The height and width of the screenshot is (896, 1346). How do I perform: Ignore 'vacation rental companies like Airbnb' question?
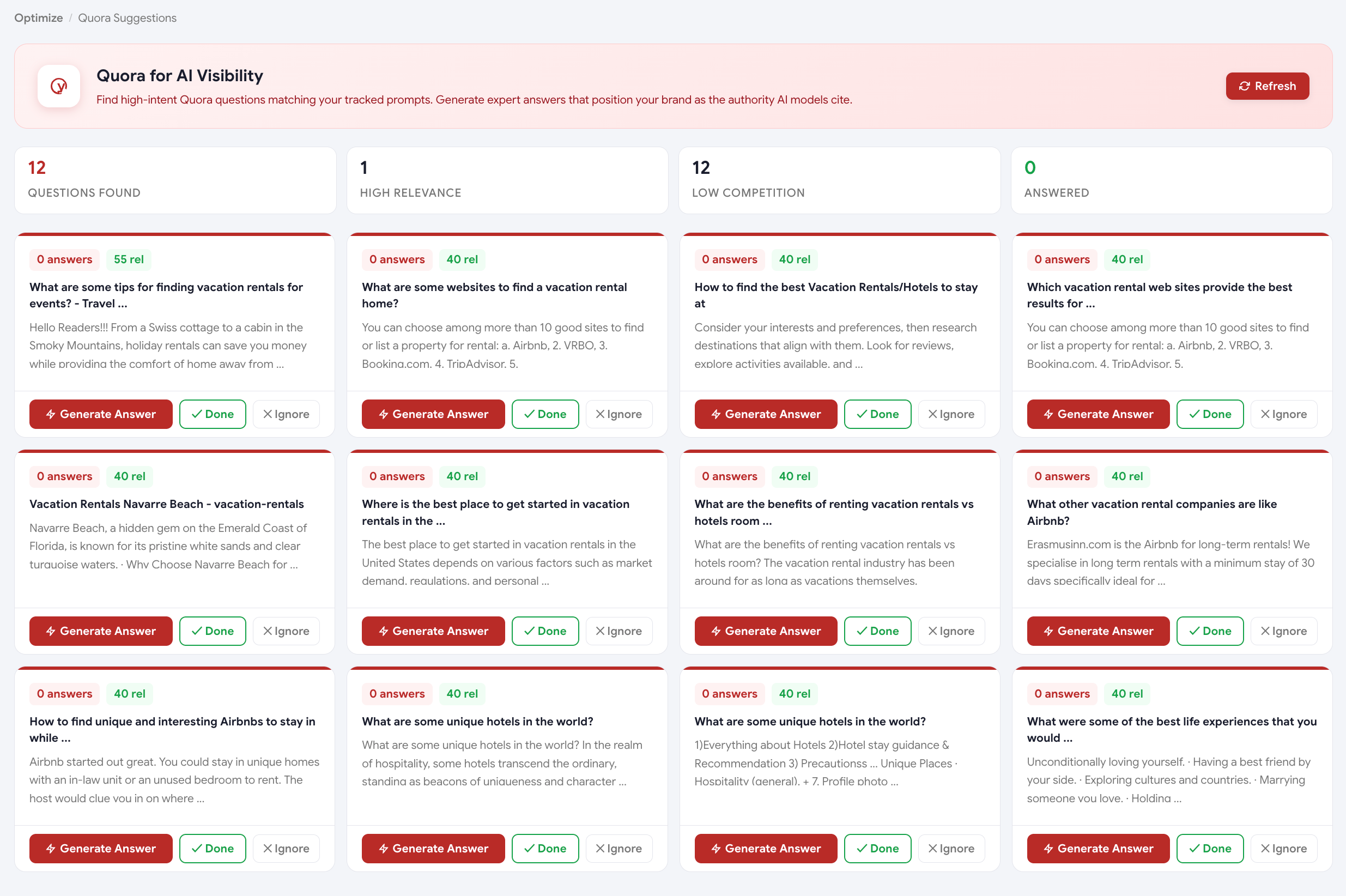(1284, 632)
